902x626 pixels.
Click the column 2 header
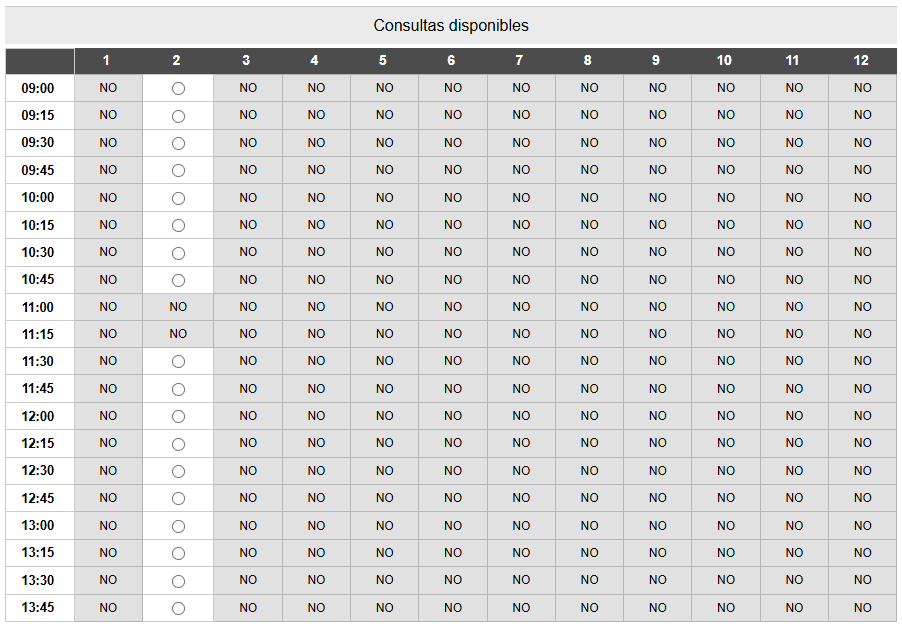point(176,61)
